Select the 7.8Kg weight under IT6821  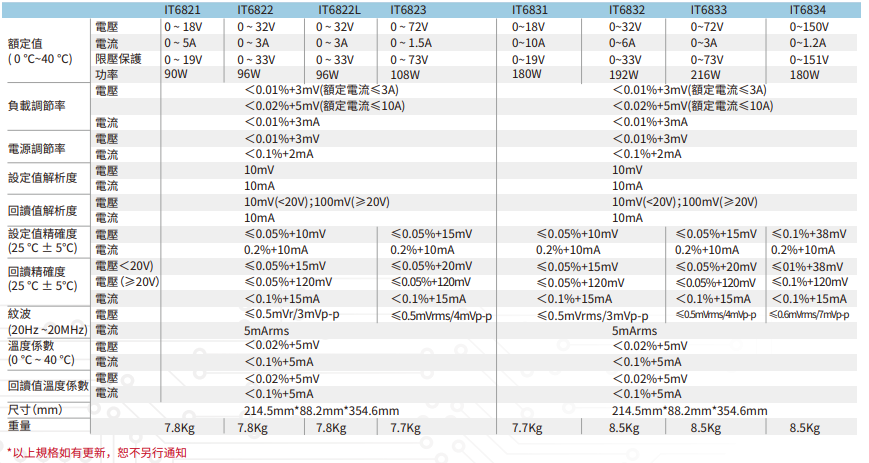(179, 428)
